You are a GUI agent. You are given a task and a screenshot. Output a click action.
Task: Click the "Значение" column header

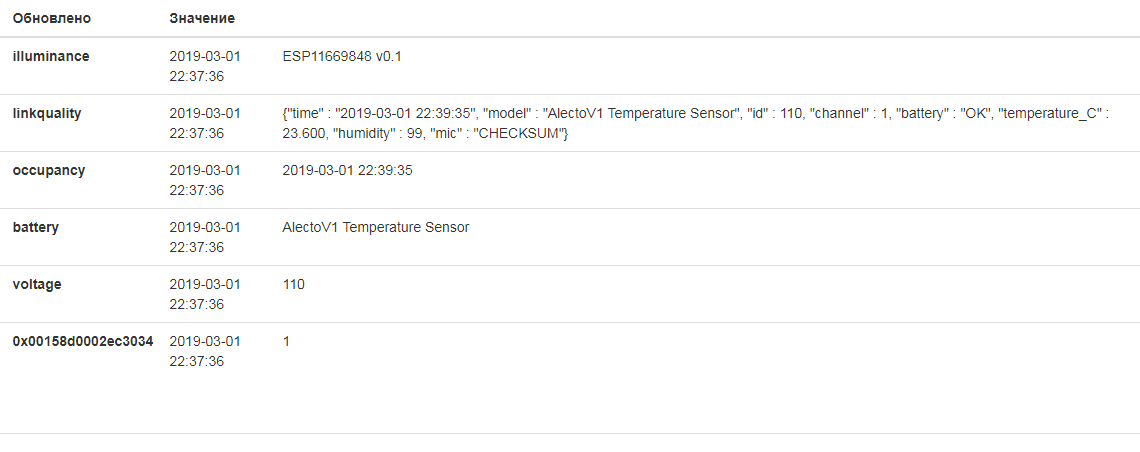[x=202, y=18]
